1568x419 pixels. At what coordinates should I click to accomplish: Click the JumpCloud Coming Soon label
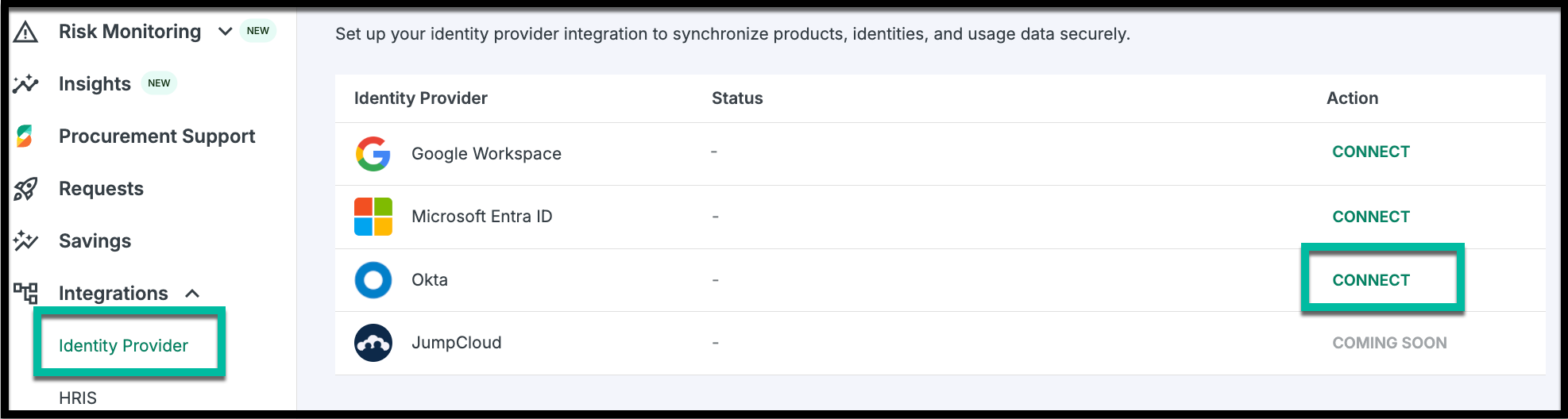(x=1389, y=343)
